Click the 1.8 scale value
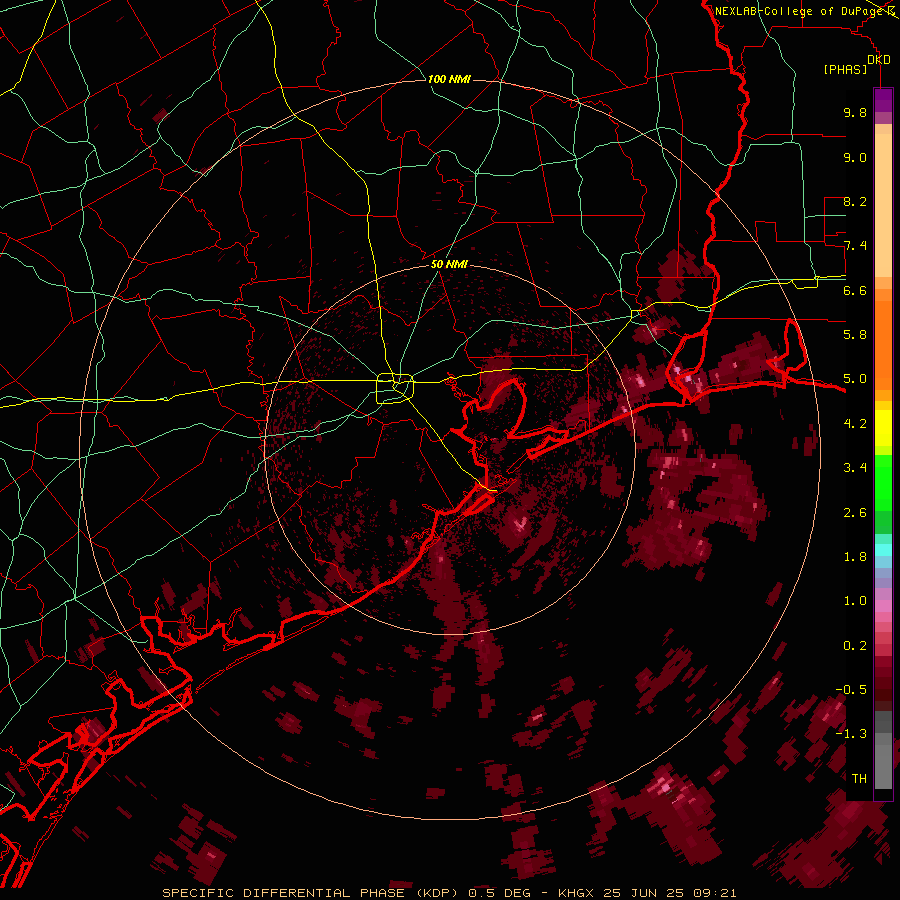 (855, 557)
